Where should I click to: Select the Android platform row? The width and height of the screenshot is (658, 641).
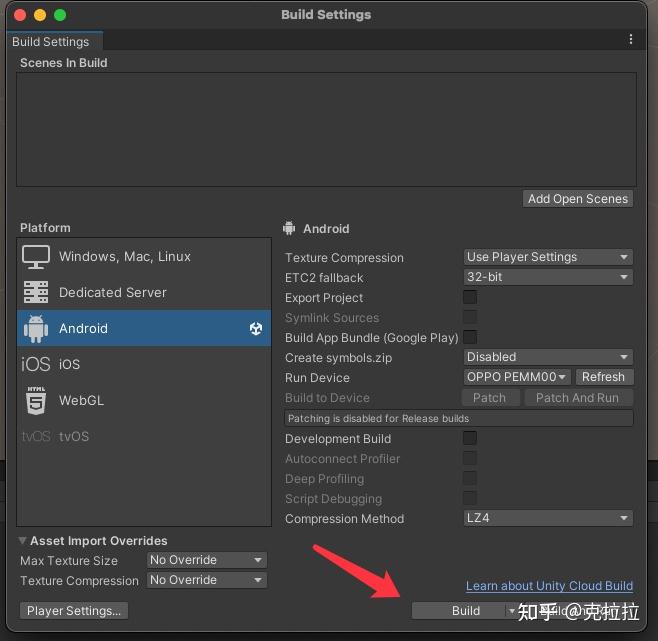(144, 328)
